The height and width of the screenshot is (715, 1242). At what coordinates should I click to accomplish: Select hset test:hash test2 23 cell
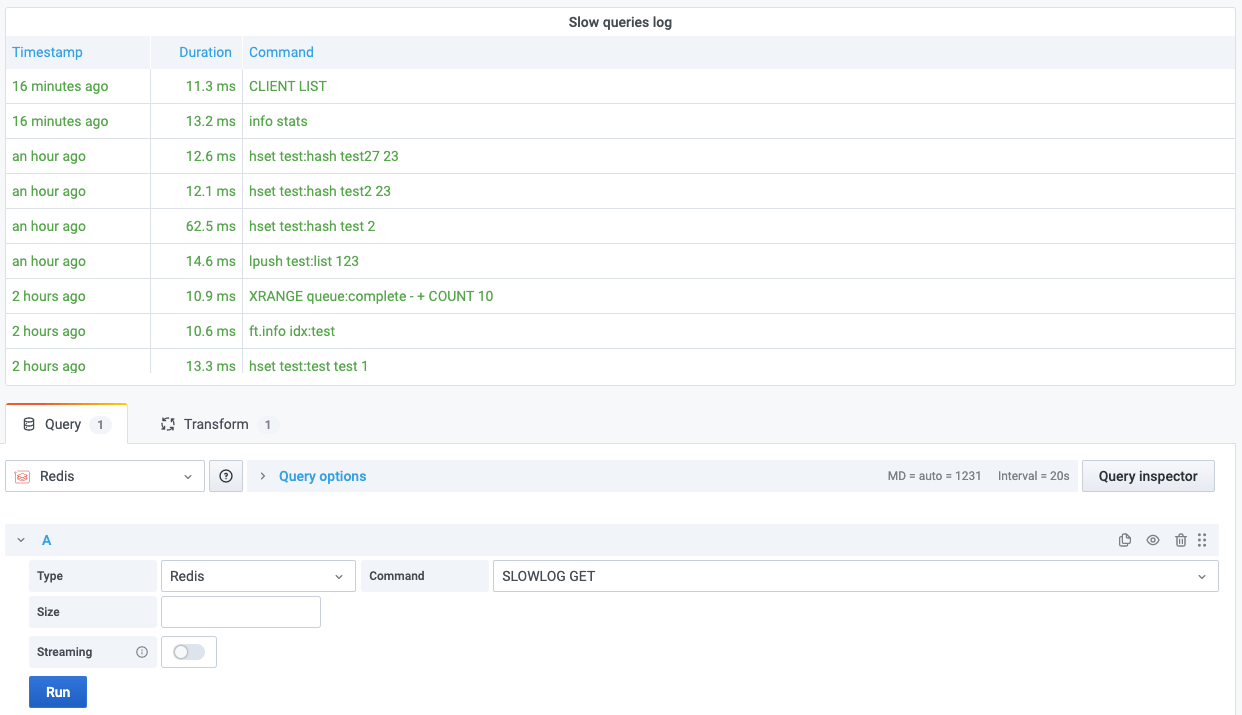pos(739,191)
